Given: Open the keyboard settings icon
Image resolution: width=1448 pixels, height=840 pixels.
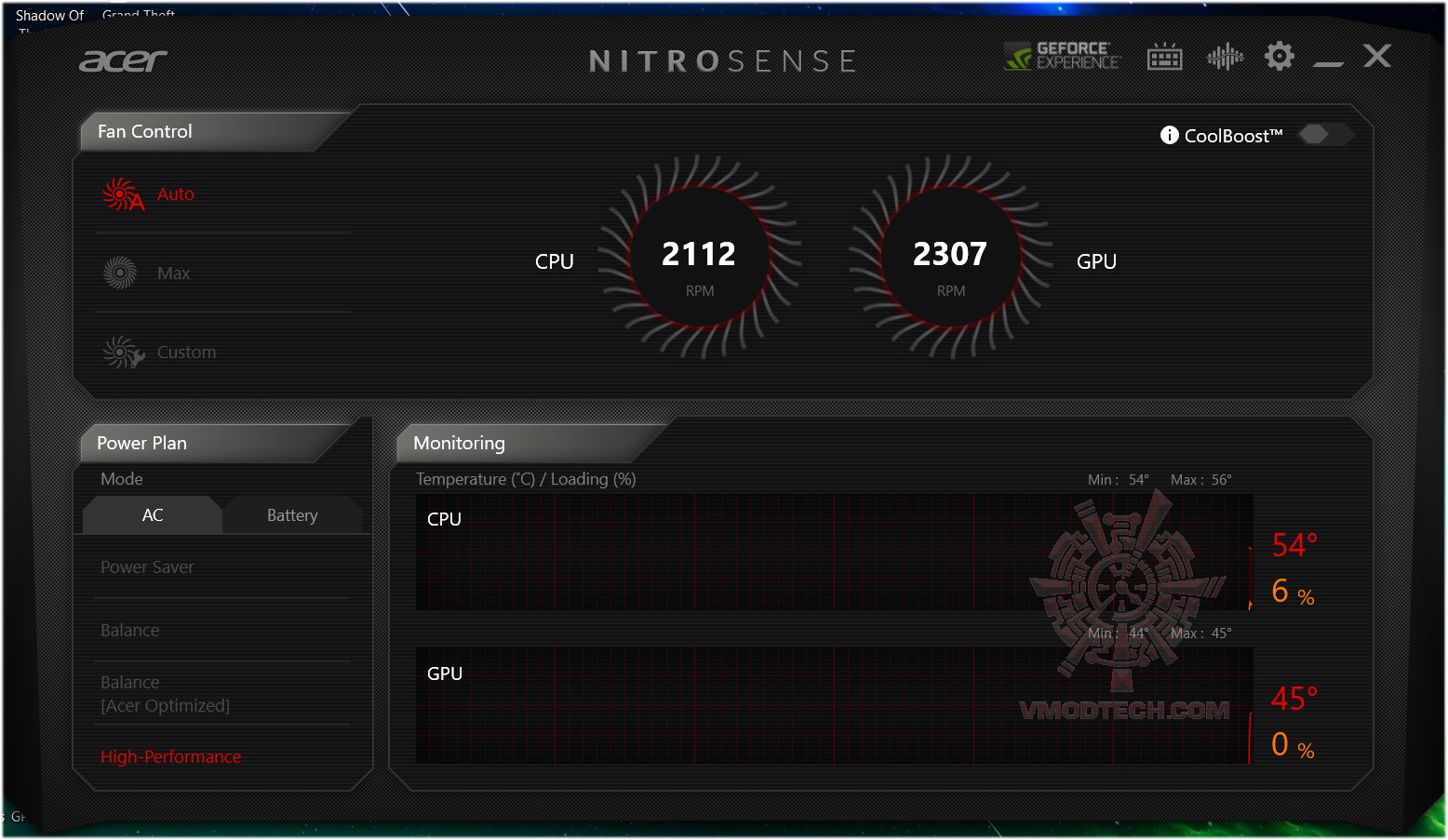Looking at the screenshot, I should [x=1164, y=57].
